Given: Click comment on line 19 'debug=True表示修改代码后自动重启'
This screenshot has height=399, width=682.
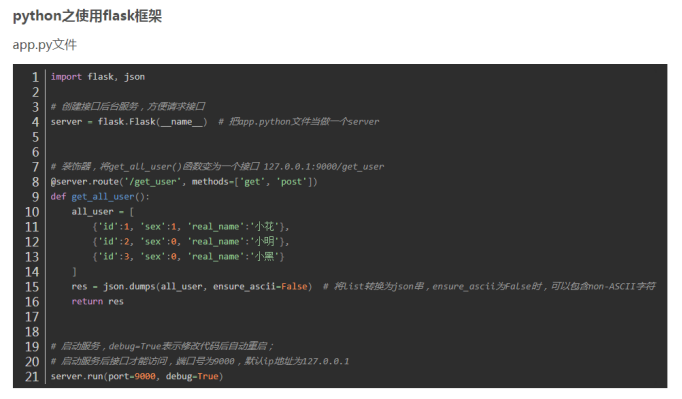Looking at the screenshot, I should tap(162, 346).
